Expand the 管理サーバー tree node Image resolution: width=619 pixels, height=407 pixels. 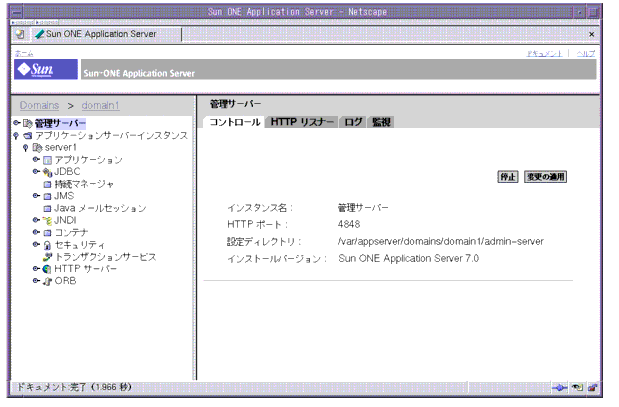tap(16, 123)
